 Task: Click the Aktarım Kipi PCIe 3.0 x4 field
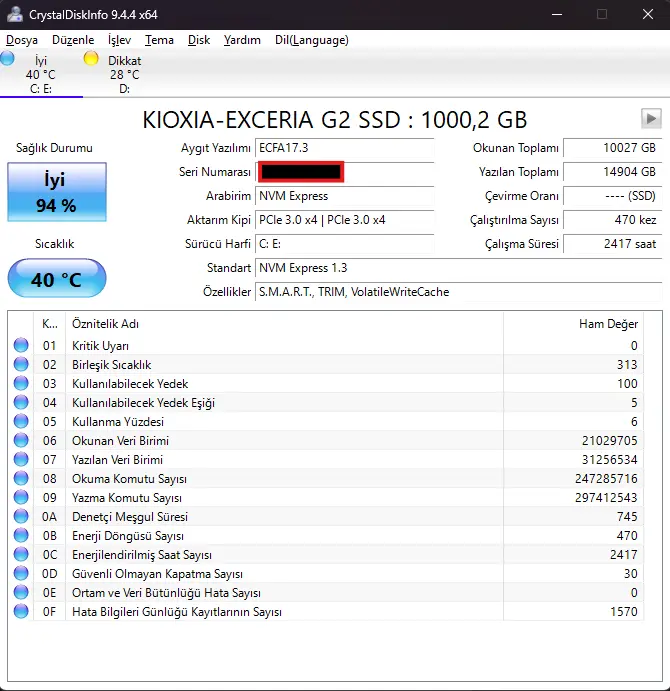[345, 219]
